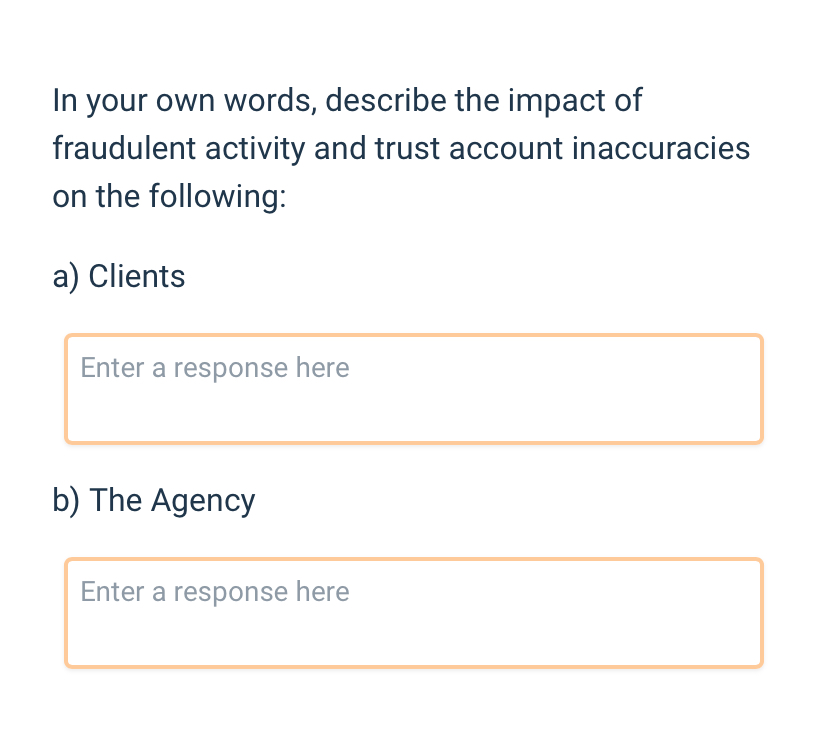The image size is (828, 751).
Task: Select the "Enter a response here" placeholder for The Agency
Action: (x=215, y=591)
